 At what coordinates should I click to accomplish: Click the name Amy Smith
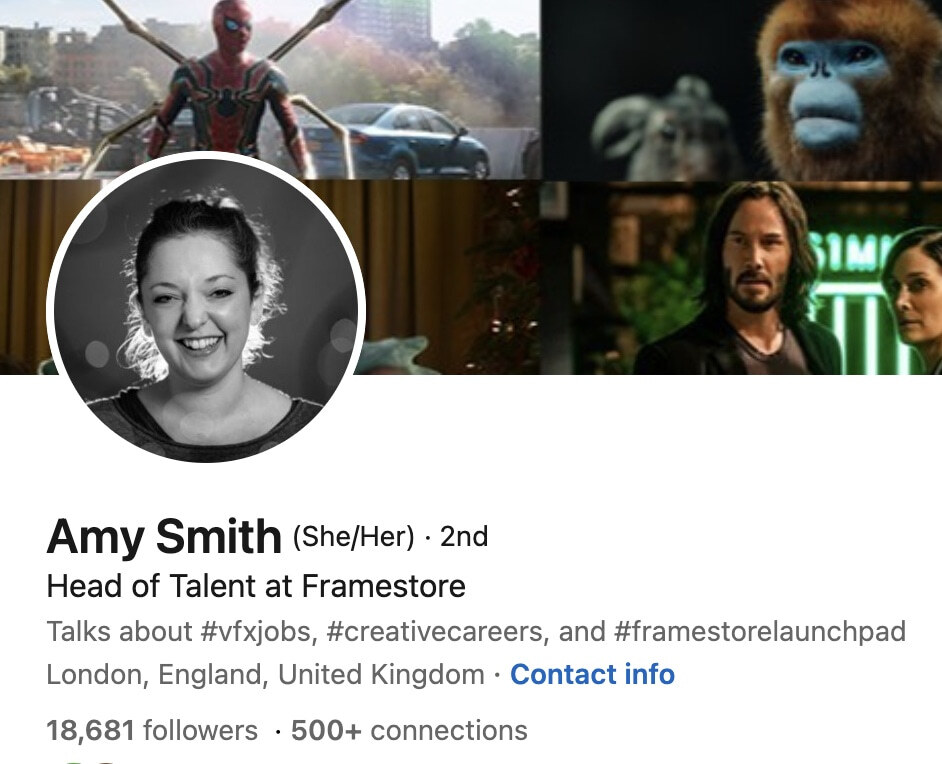click(160, 536)
